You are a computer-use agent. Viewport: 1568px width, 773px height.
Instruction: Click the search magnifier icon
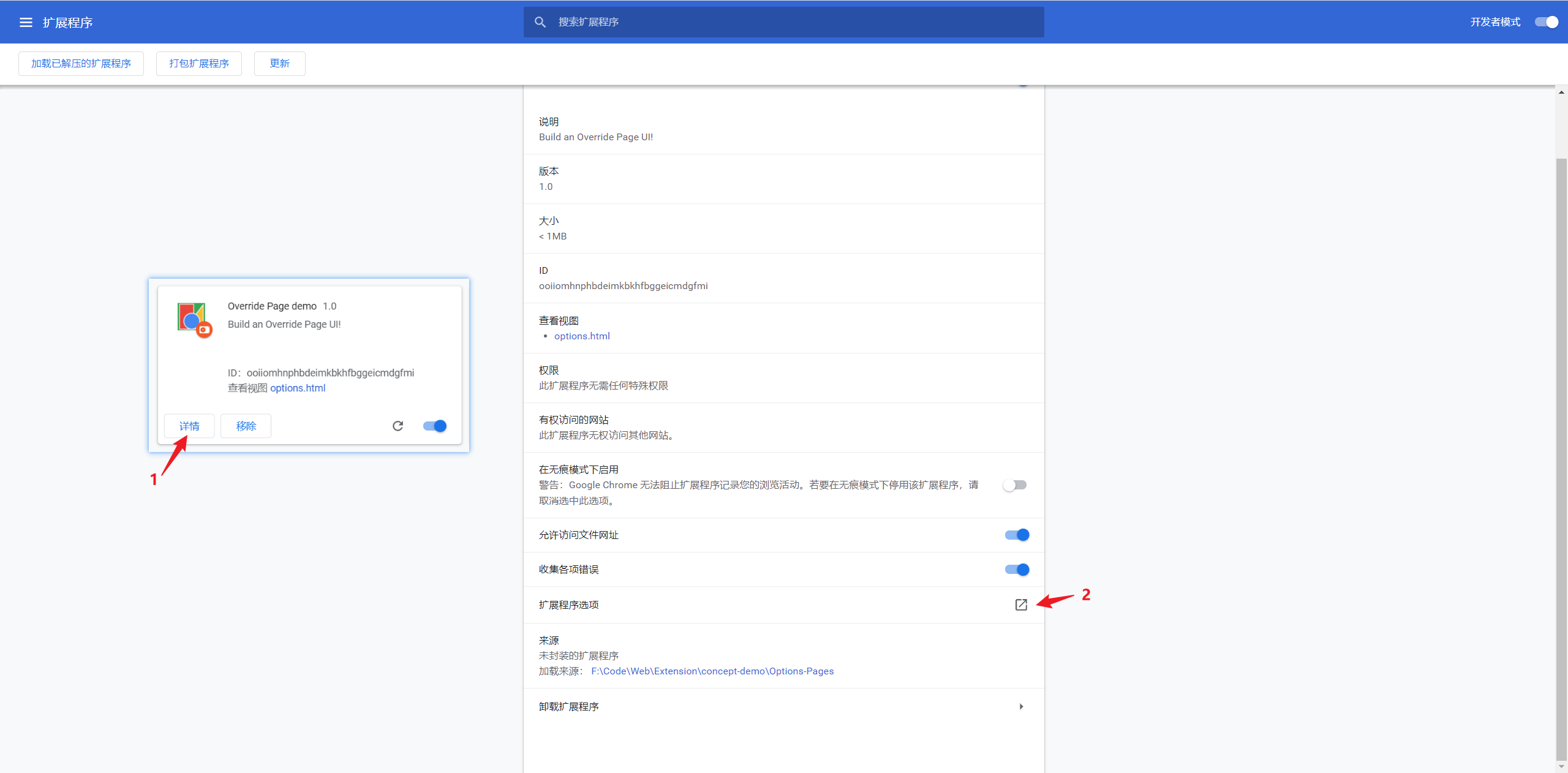click(540, 22)
